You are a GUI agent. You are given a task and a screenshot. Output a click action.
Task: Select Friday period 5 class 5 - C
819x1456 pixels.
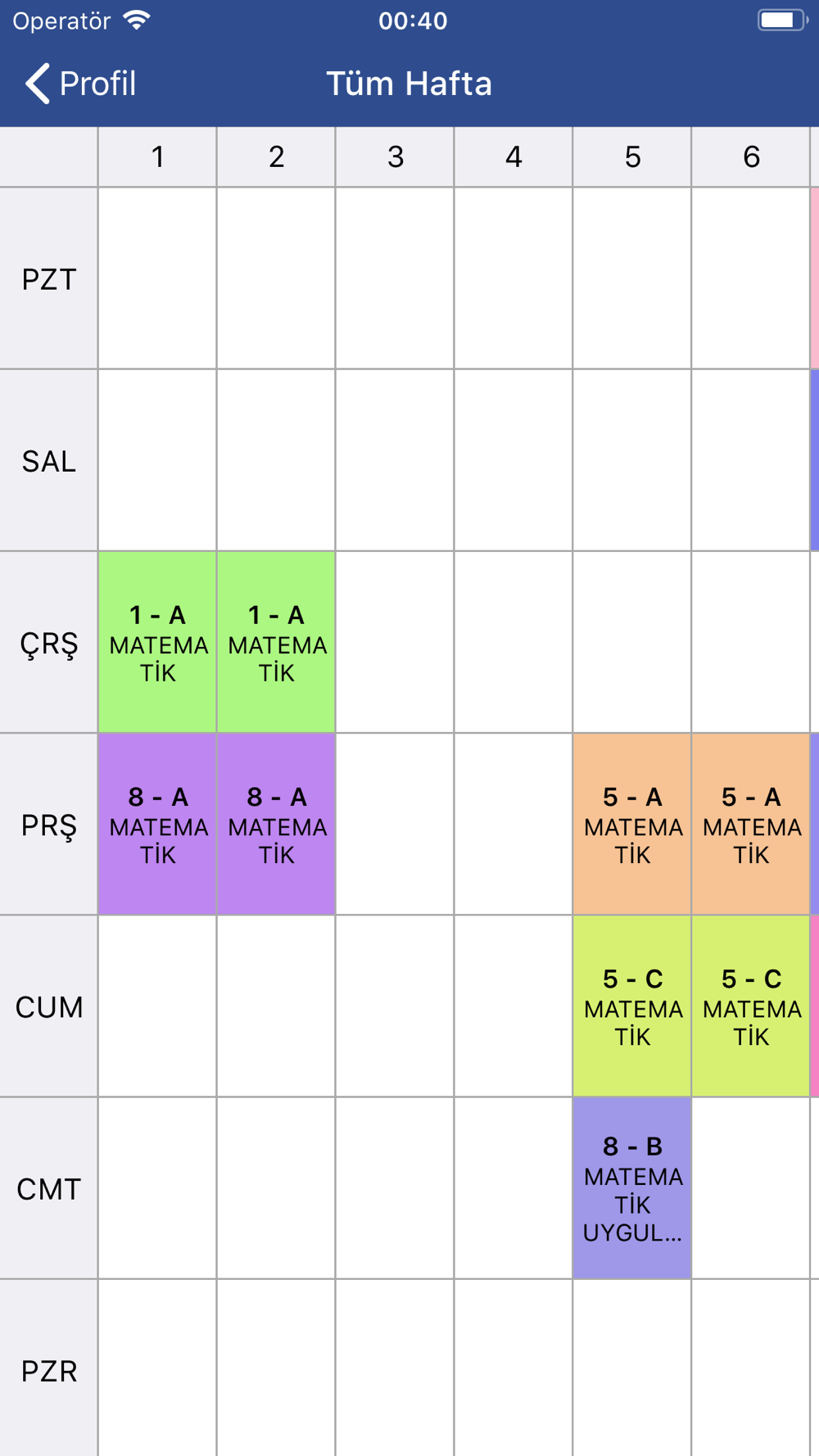[632, 1006]
